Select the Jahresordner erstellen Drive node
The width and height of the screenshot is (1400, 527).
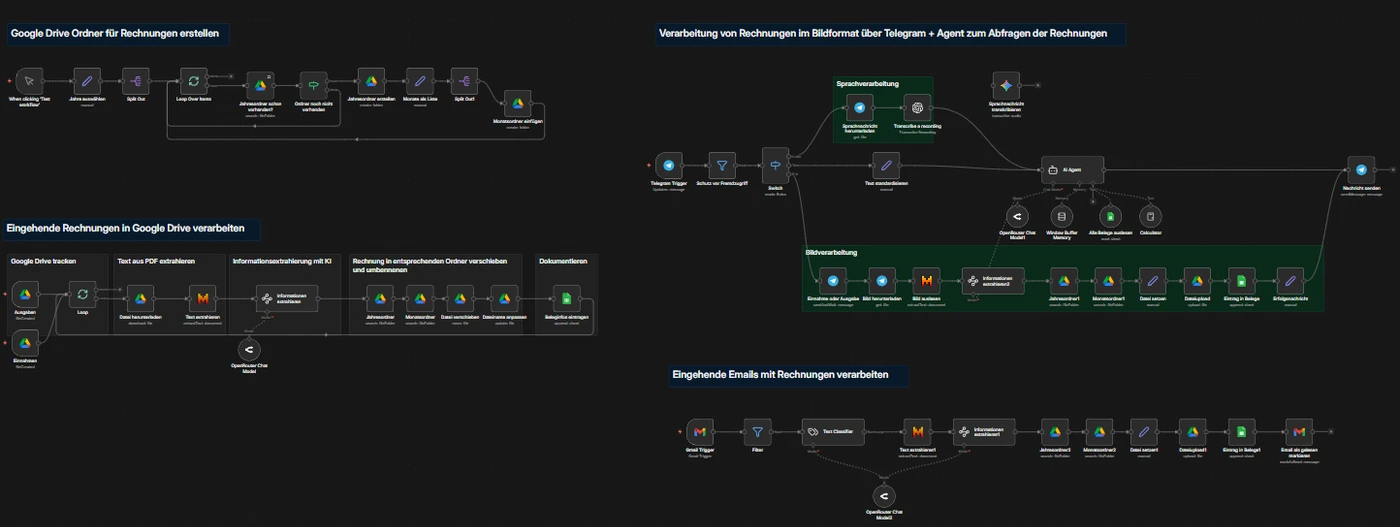point(370,81)
